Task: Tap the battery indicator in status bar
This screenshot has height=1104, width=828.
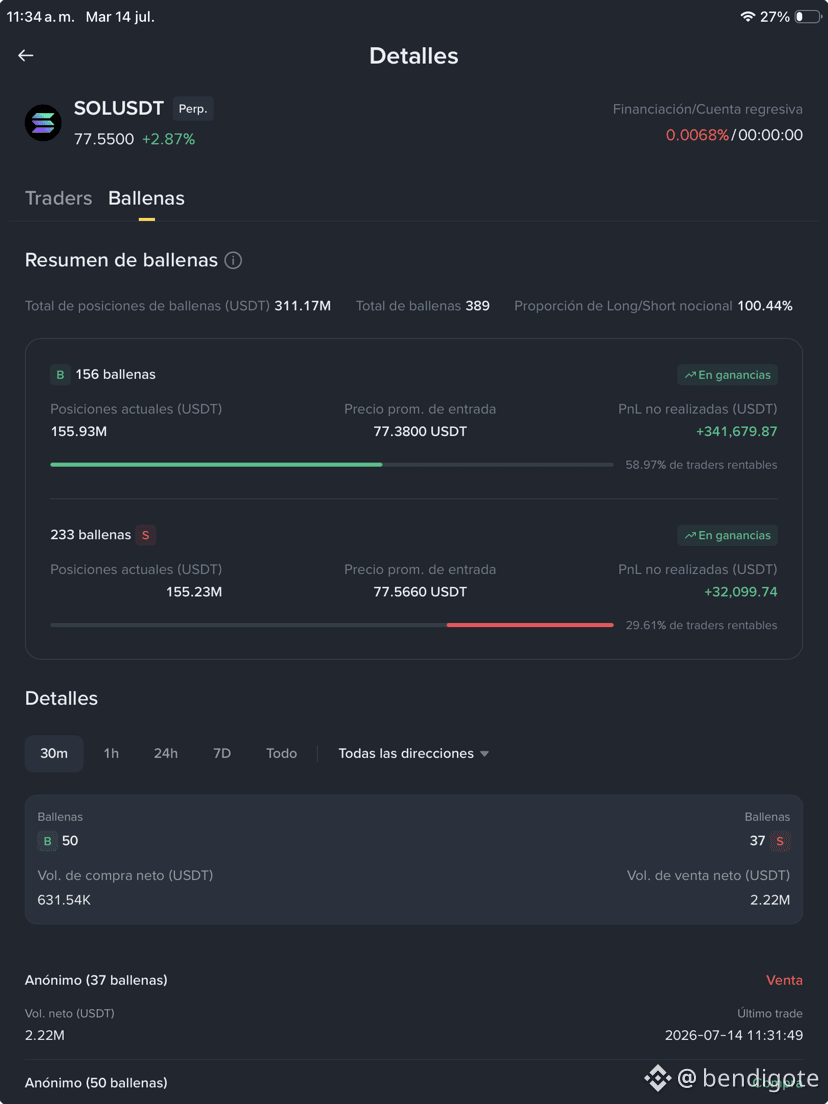Action: point(807,17)
